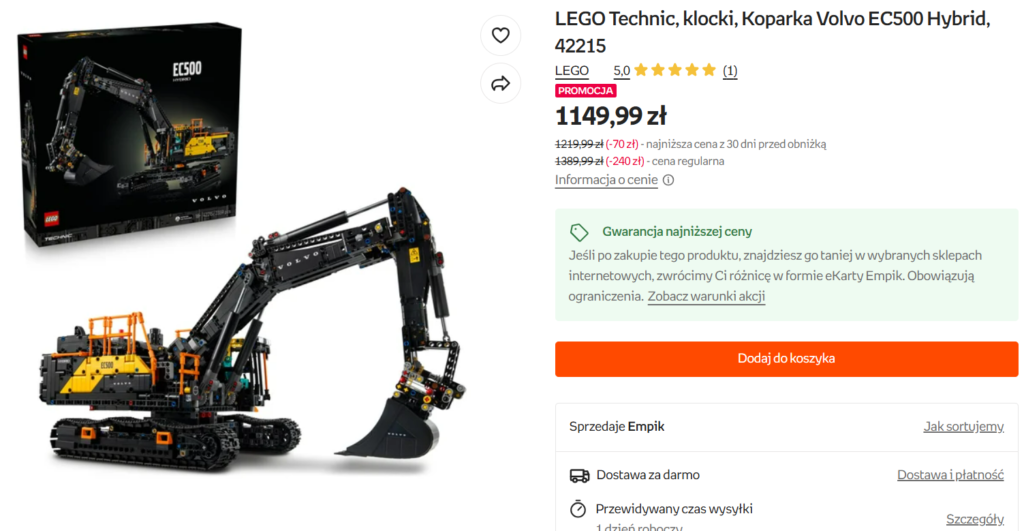Open the reviews count link (1)

point(730,70)
